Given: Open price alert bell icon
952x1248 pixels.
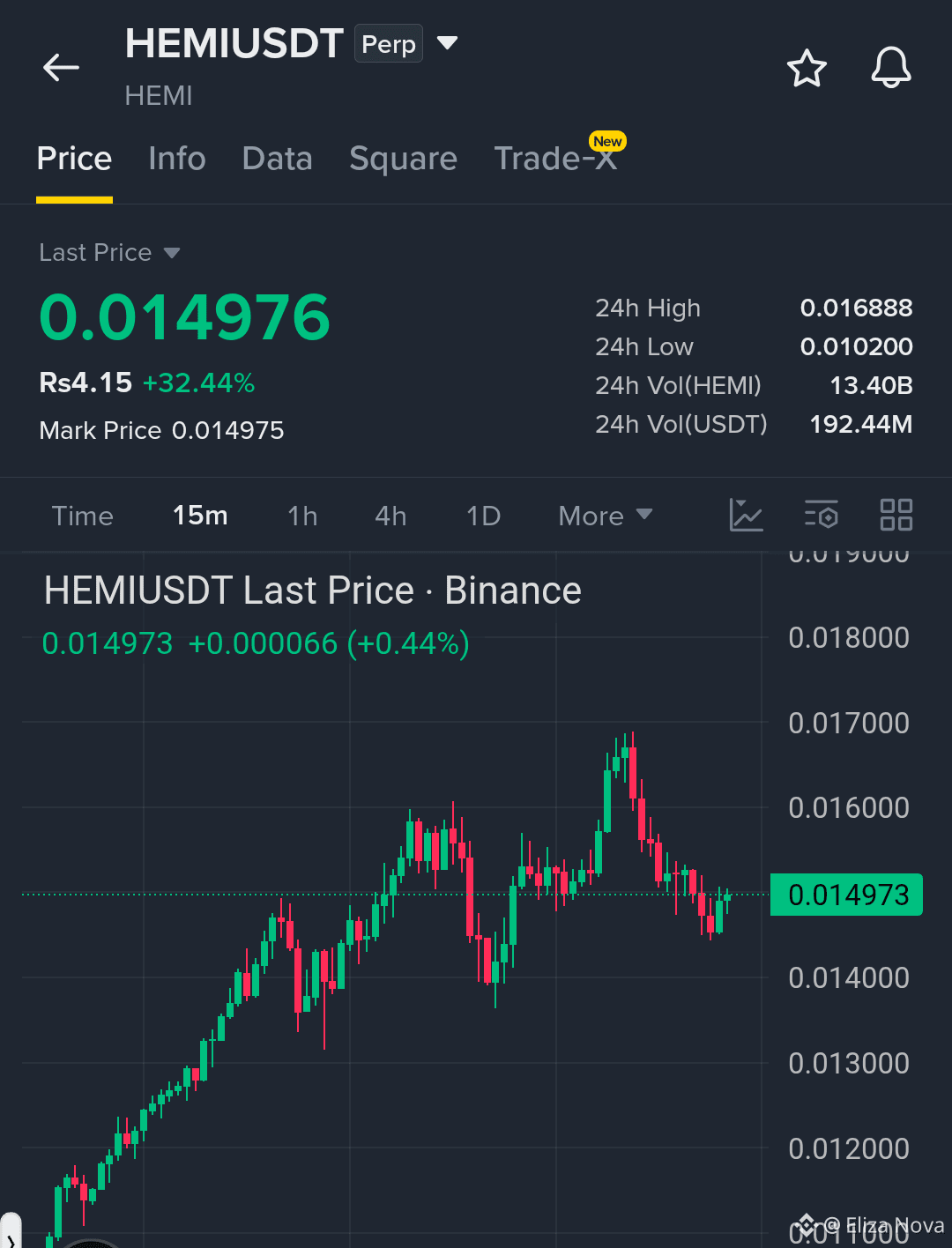Looking at the screenshot, I should [x=890, y=68].
